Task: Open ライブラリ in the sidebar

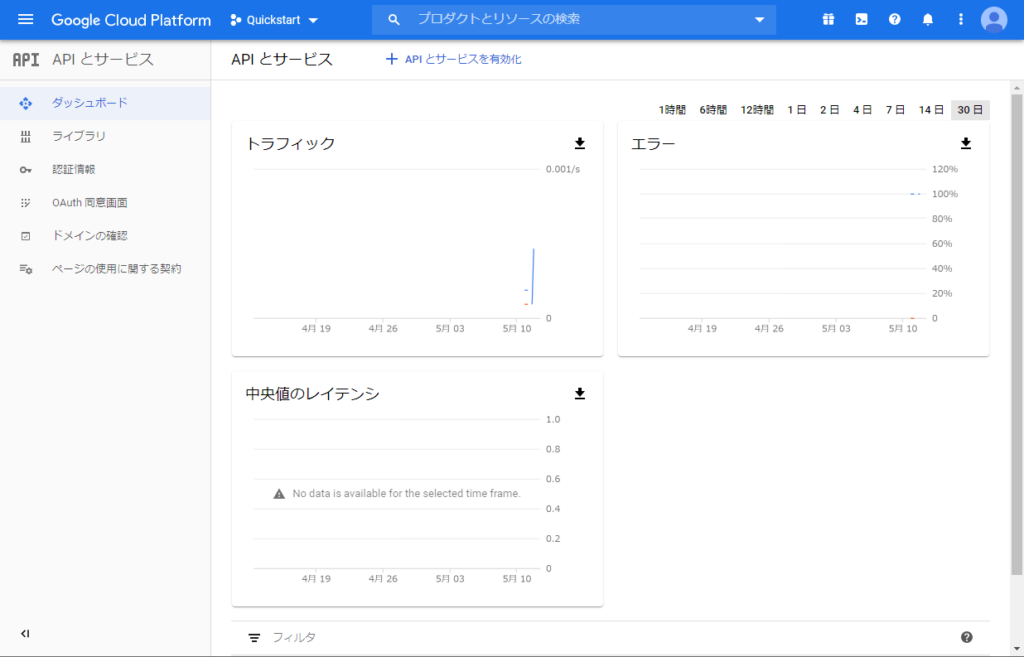Action: 105,136
